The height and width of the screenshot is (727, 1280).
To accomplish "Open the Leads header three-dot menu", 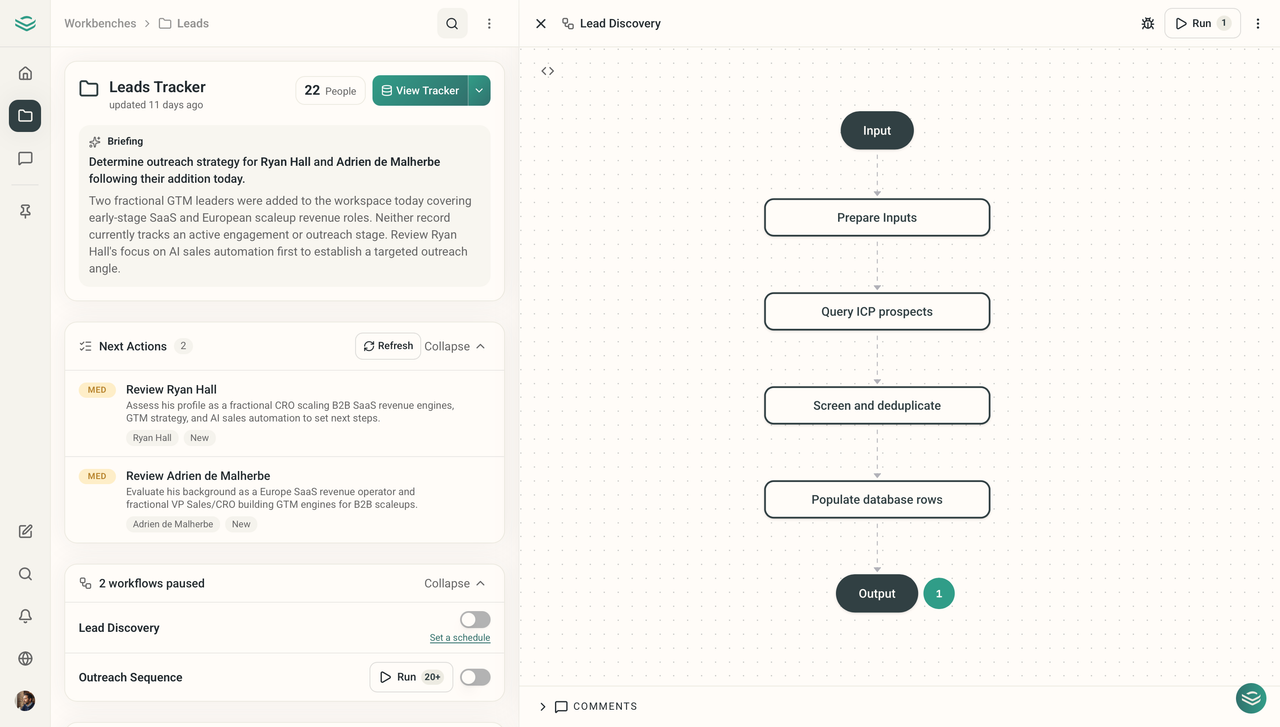I will click(x=489, y=23).
